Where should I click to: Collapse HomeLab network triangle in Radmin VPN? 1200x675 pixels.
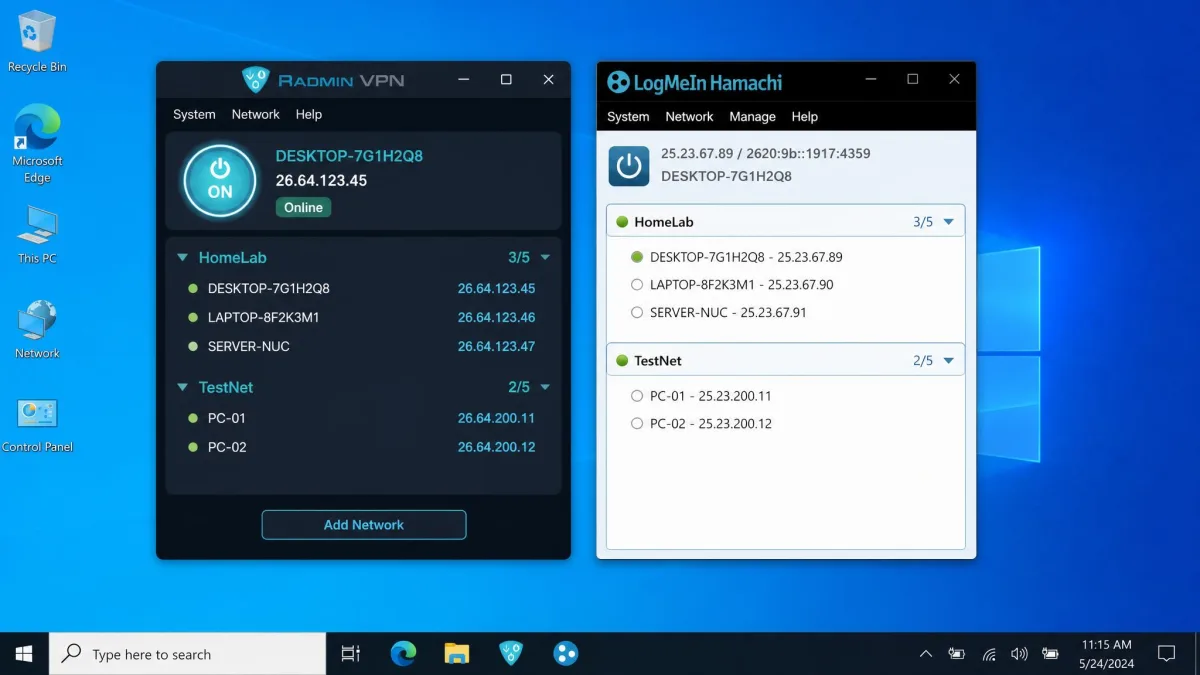[182, 258]
